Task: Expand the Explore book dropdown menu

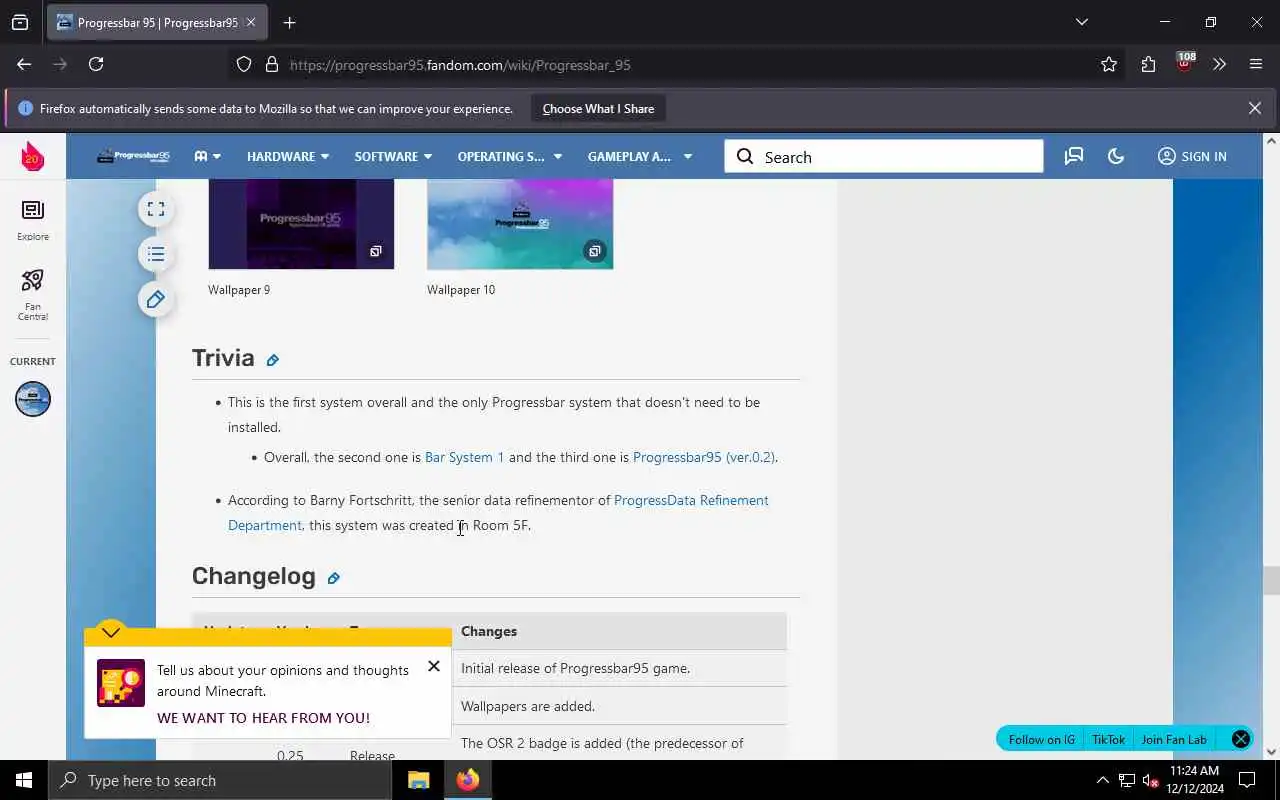Action: [x=207, y=156]
